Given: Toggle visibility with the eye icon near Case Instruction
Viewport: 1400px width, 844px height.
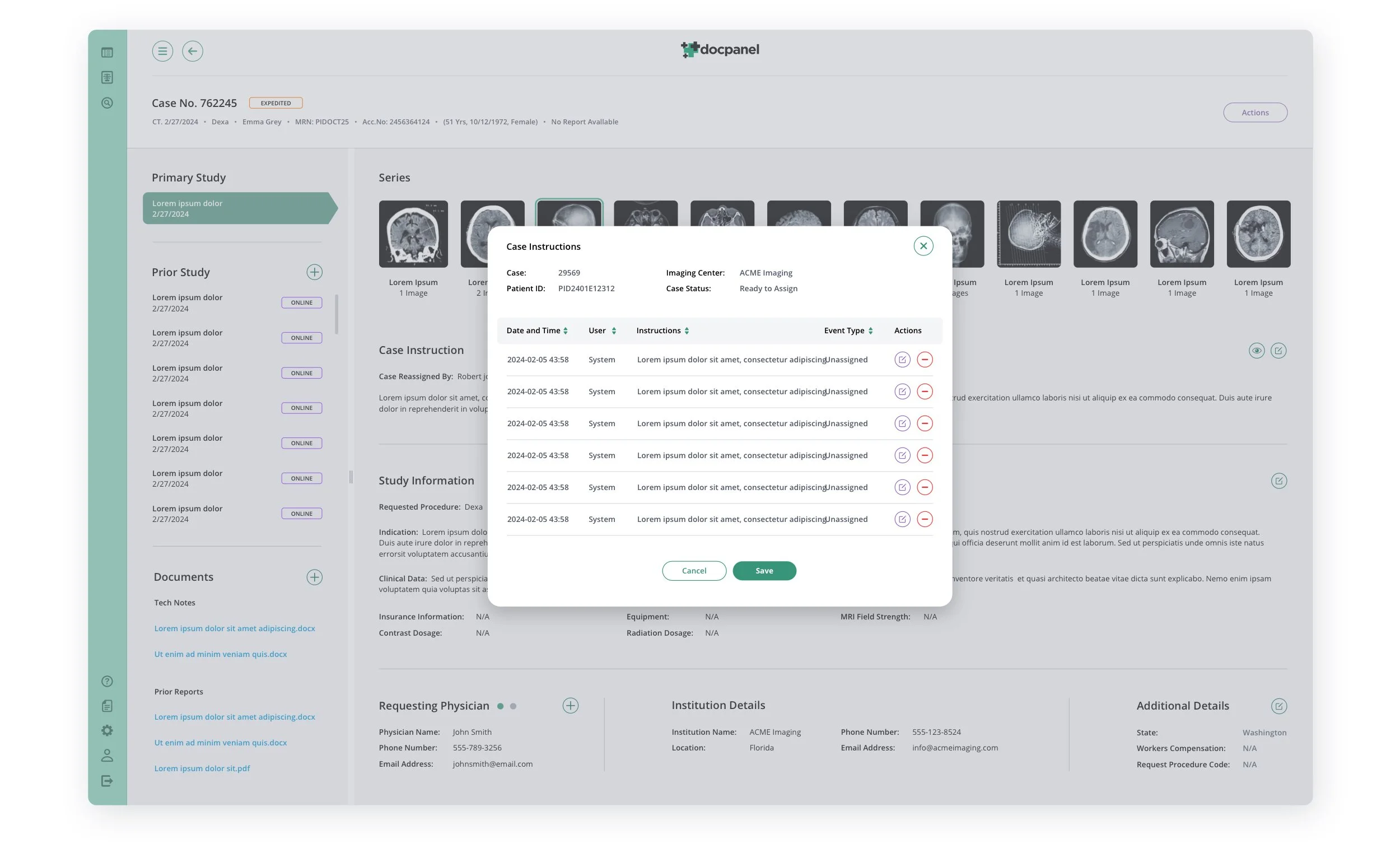Looking at the screenshot, I should pos(1257,351).
